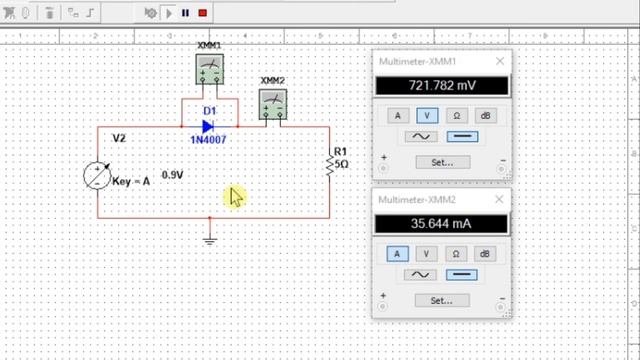
Task: Click the trash can delete toolbar icon
Action: [x=49, y=13]
